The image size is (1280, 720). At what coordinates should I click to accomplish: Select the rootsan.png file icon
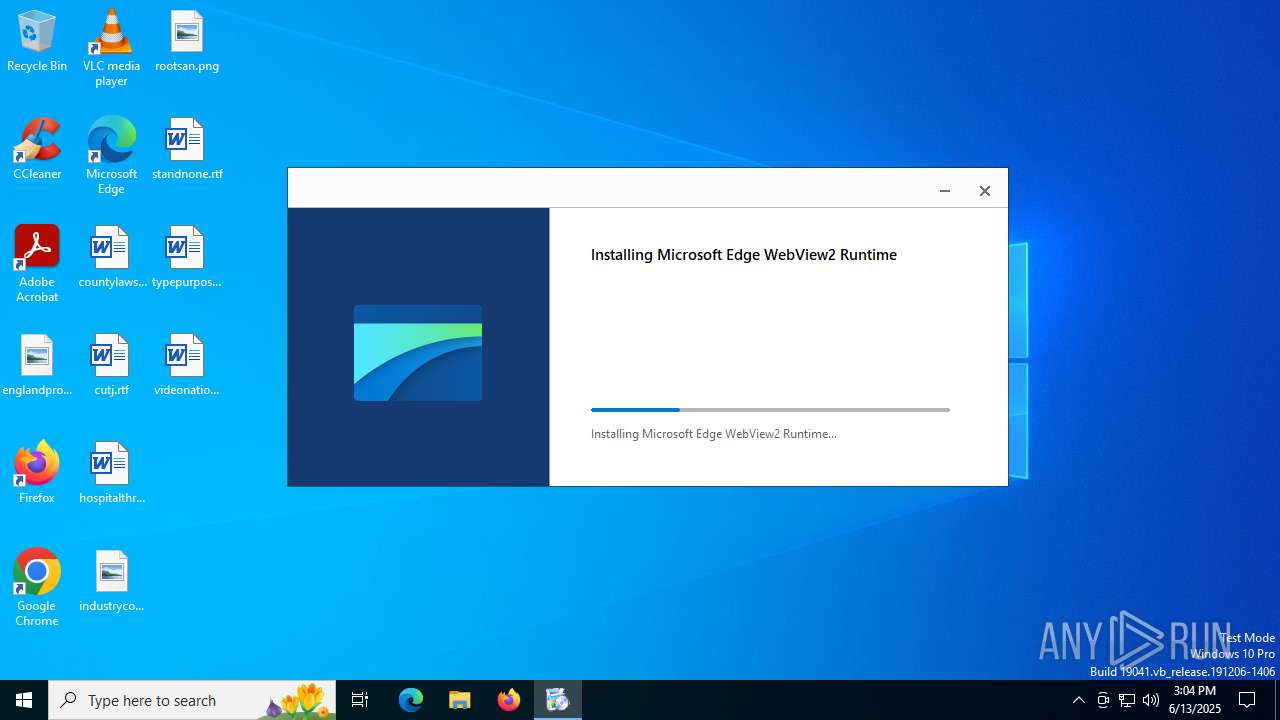[x=187, y=42]
